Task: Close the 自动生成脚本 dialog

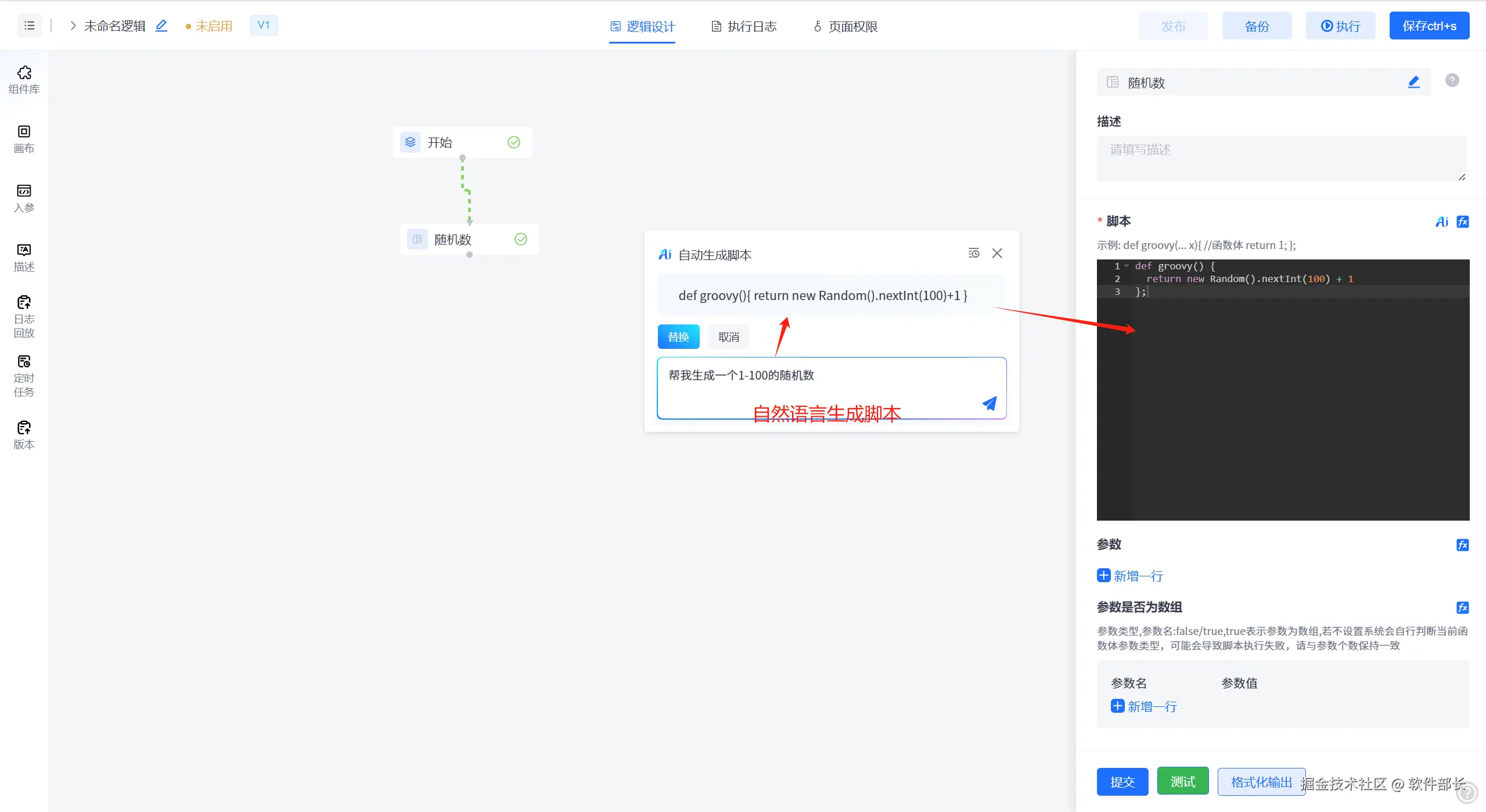Action: point(997,253)
